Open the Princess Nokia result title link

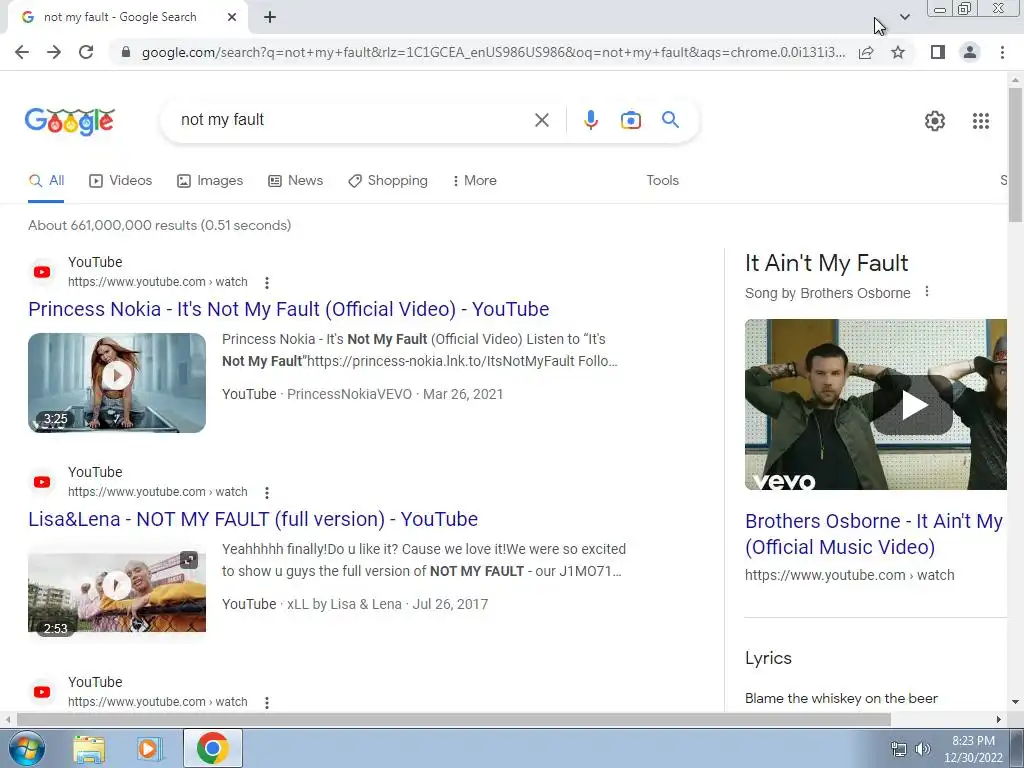[289, 309]
